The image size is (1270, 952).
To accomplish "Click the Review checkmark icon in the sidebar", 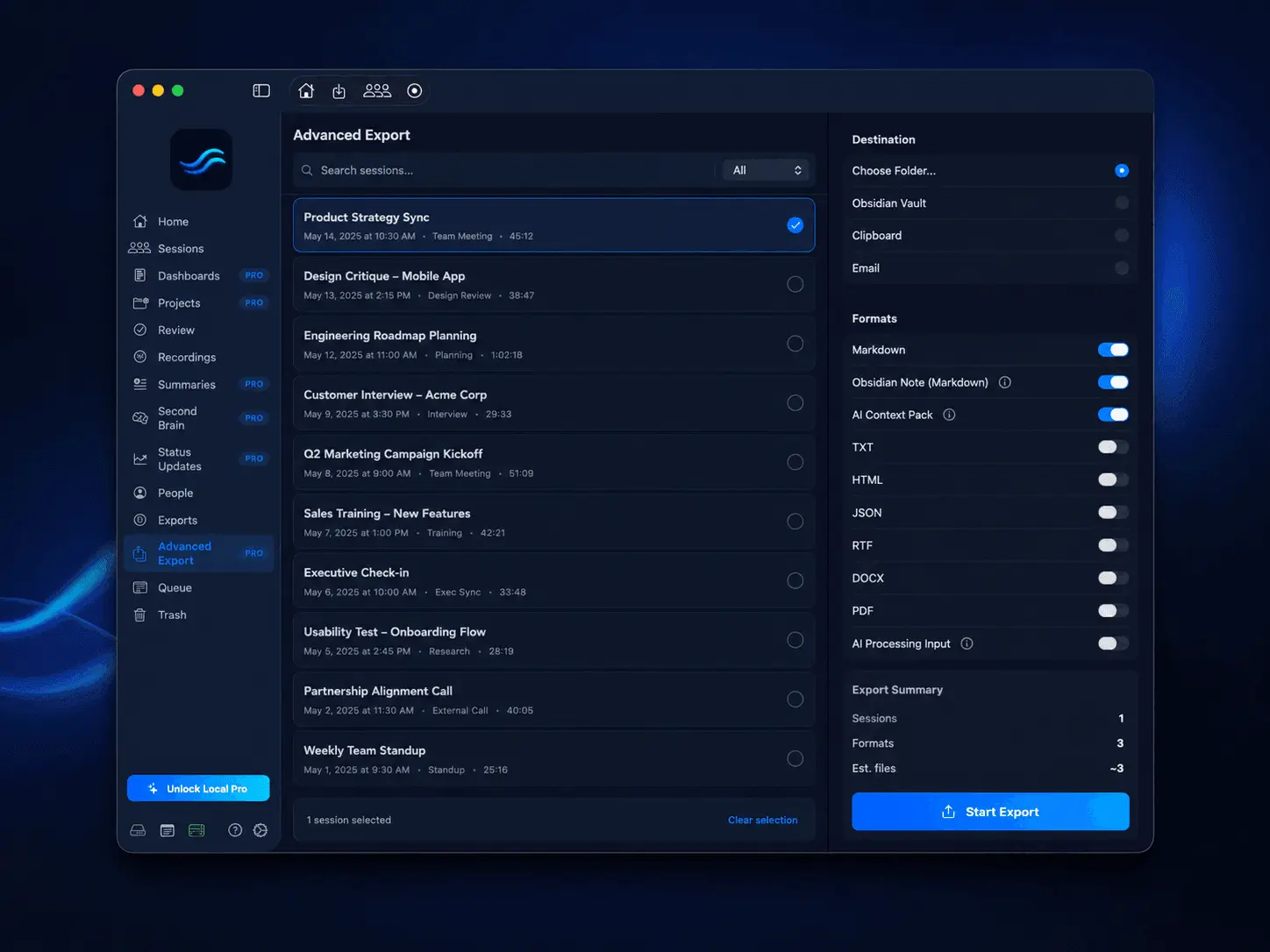I will click(139, 330).
